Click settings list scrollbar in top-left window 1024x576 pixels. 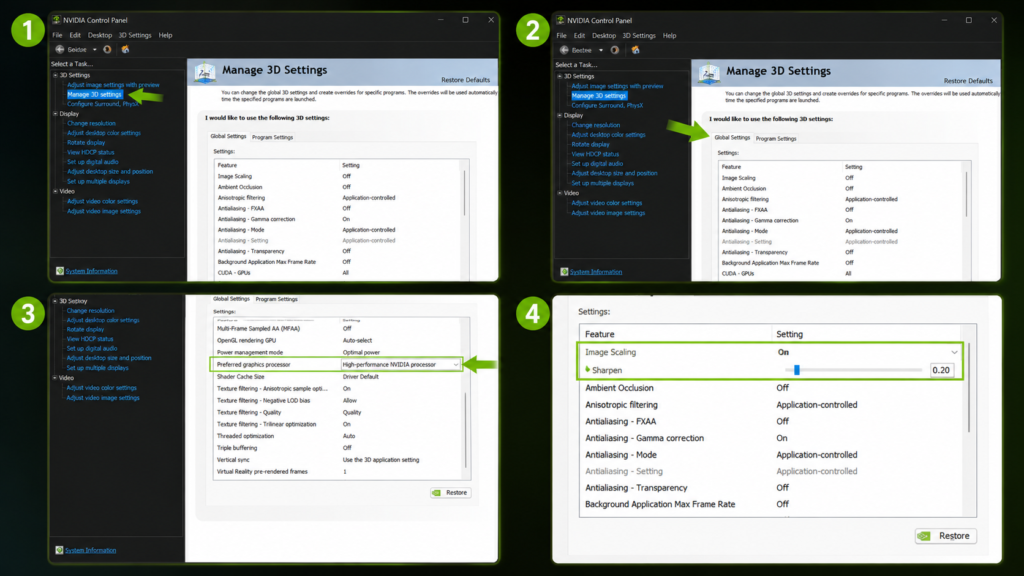(x=465, y=193)
